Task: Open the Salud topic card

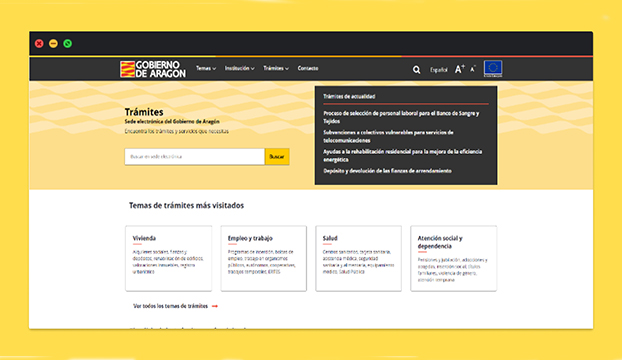Action: pyautogui.click(x=358, y=259)
